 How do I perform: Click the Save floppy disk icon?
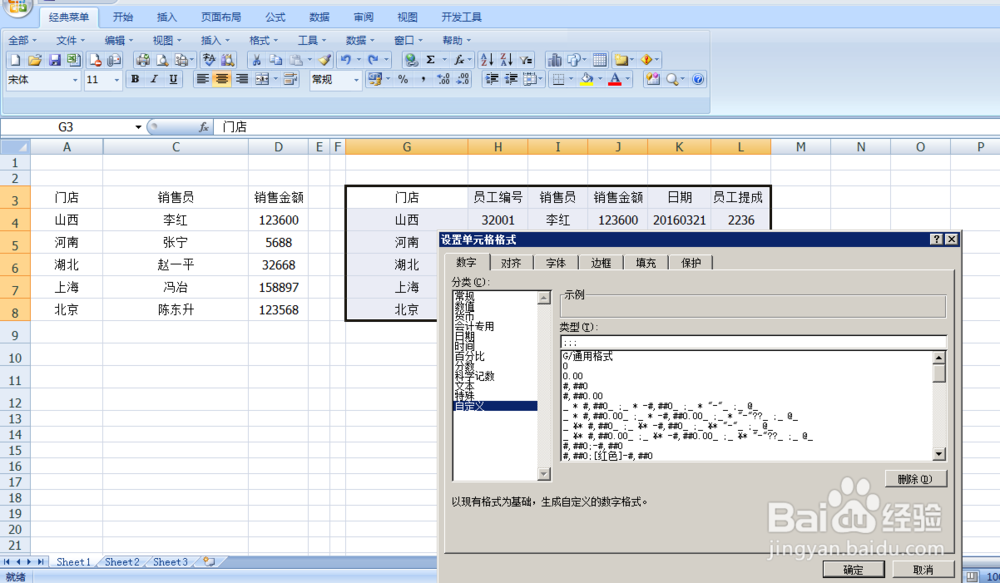pyautogui.click(x=55, y=60)
